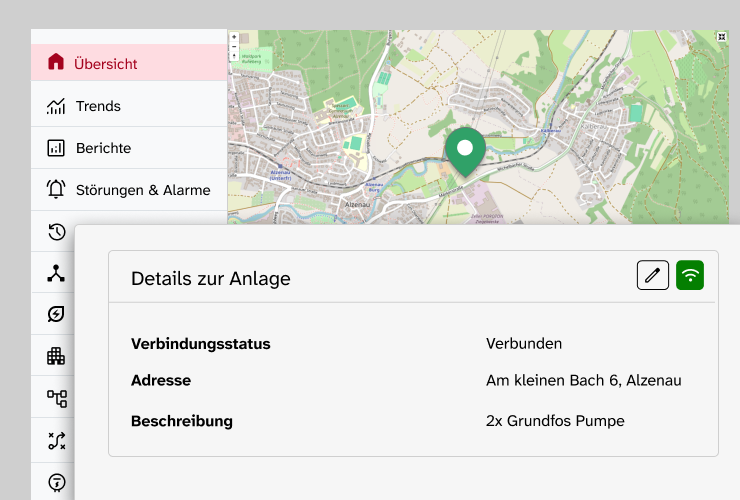The height and width of the screenshot is (500, 740).
Task: Click address Am kleinen Bach 6, Alzenau
Action: click(584, 381)
